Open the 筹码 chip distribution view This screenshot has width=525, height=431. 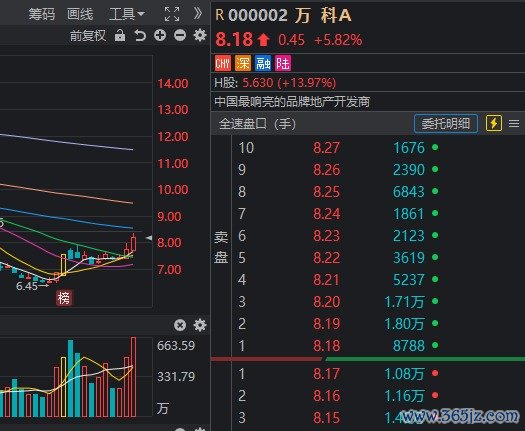[x=42, y=14]
